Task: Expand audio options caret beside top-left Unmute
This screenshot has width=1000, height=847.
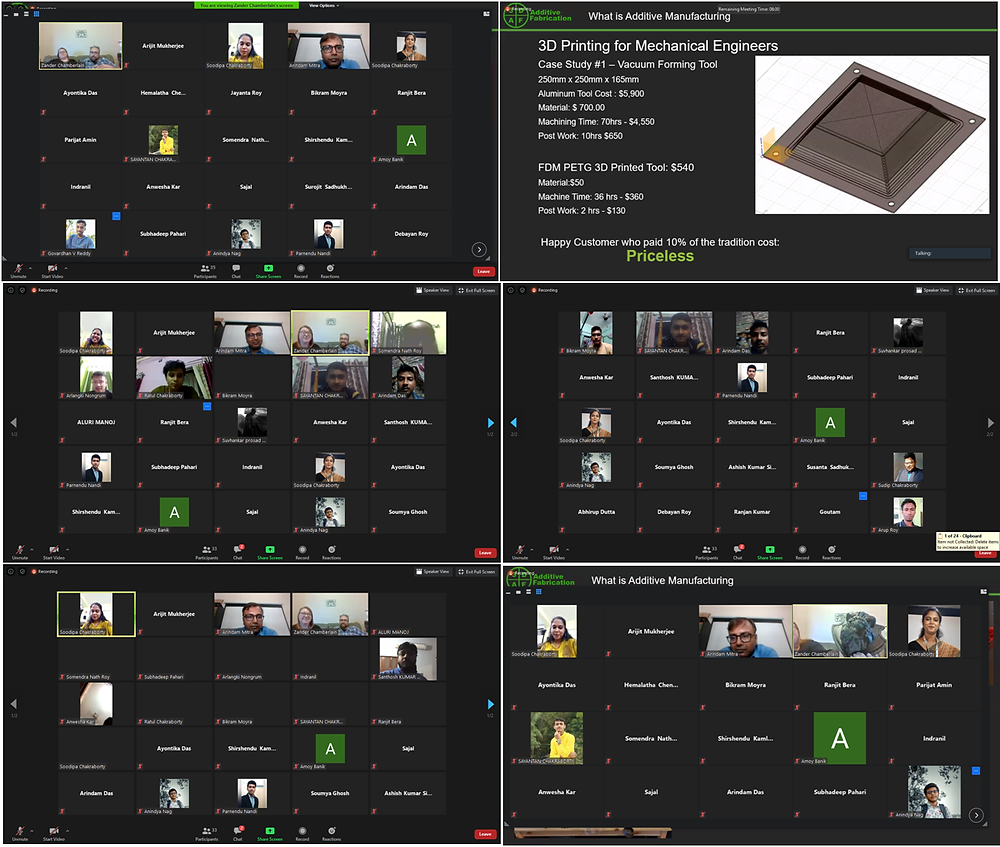Action: (x=31, y=268)
